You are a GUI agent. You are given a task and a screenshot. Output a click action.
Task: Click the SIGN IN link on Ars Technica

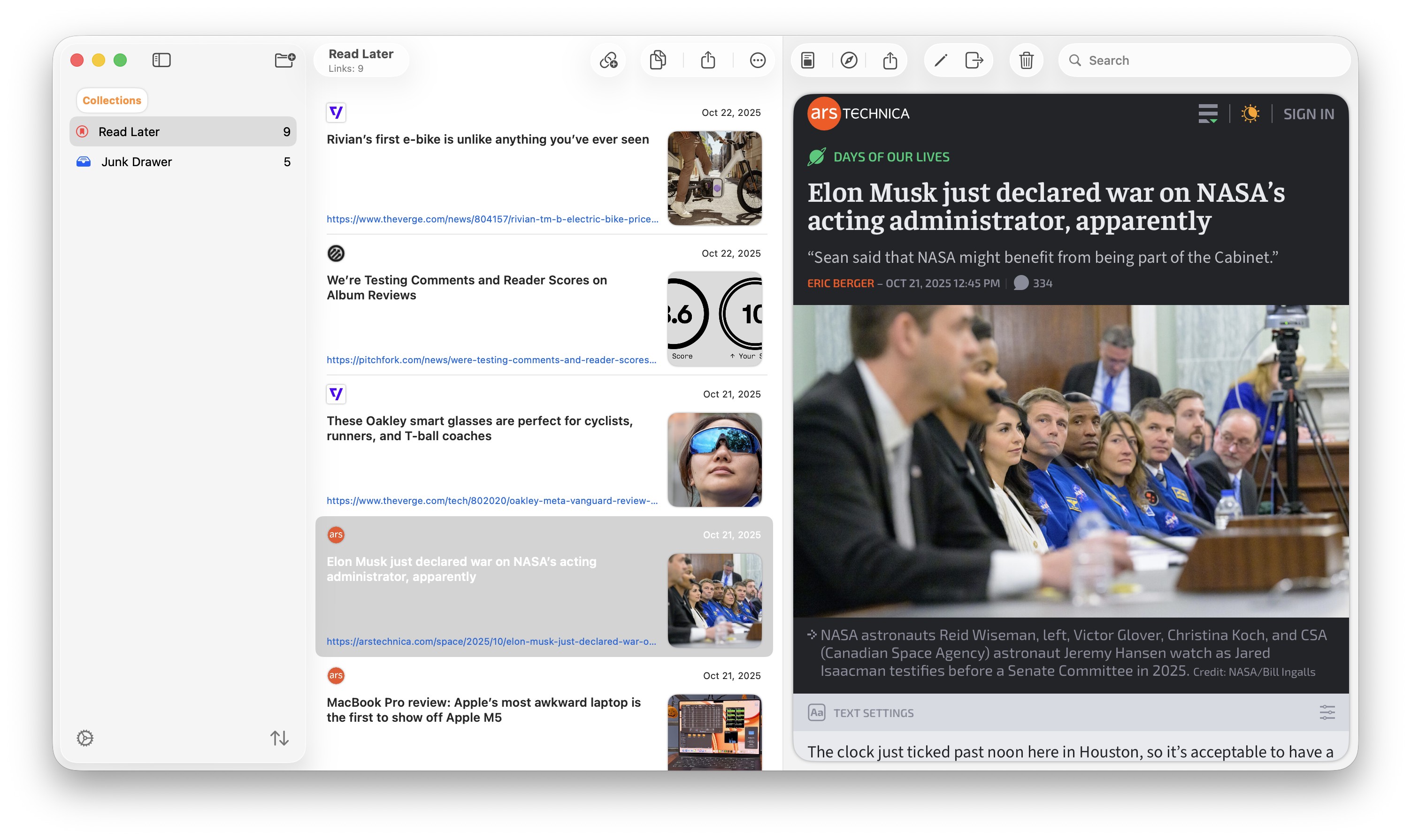point(1309,113)
